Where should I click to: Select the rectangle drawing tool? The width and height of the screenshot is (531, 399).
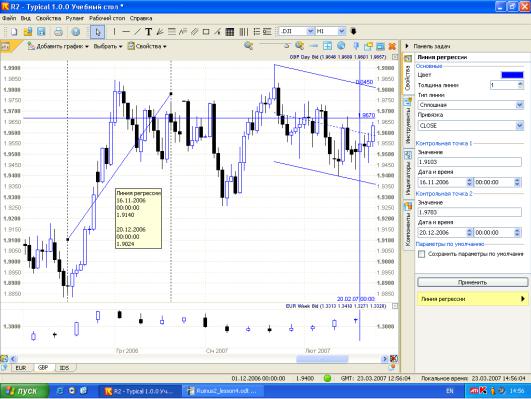point(206,32)
